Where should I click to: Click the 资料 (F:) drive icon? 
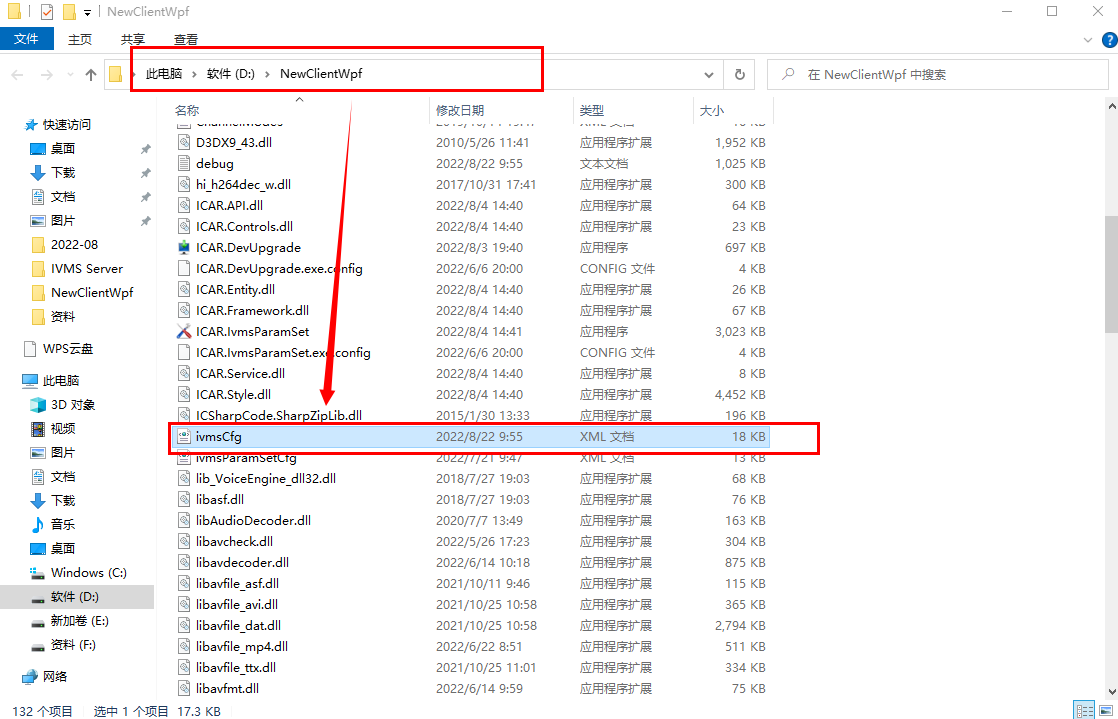(x=38, y=646)
